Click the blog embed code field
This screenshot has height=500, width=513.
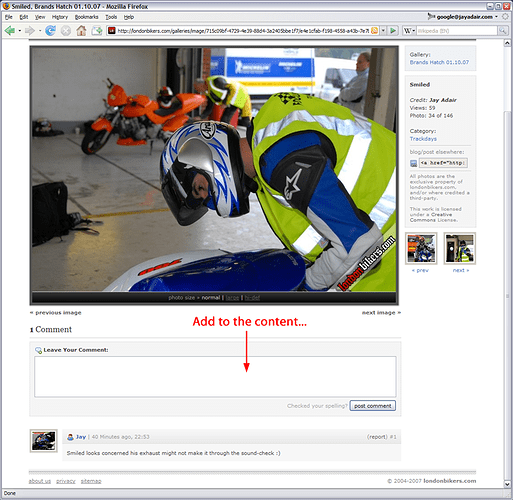click(443, 163)
